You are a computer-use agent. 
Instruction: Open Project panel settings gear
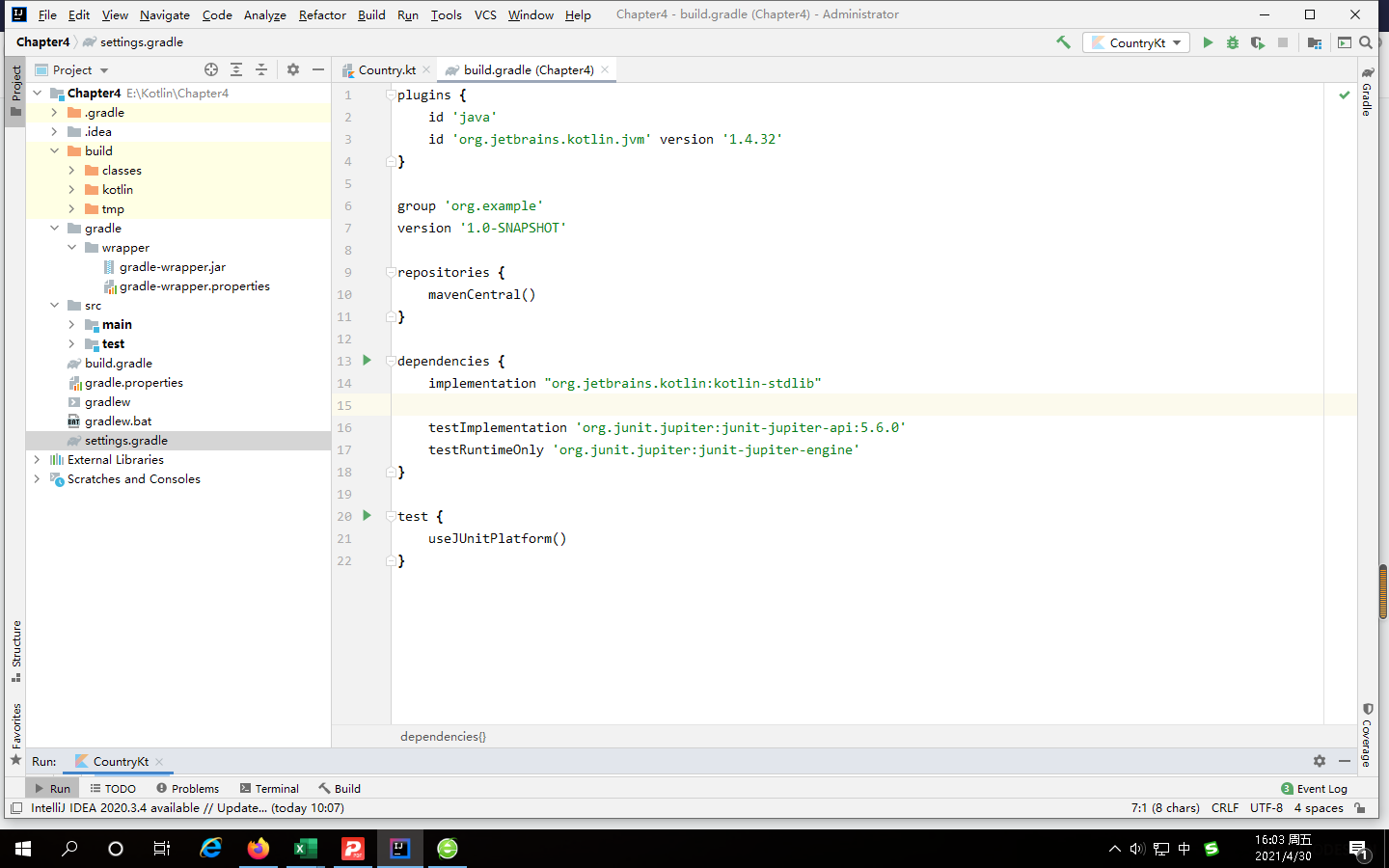point(293,69)
